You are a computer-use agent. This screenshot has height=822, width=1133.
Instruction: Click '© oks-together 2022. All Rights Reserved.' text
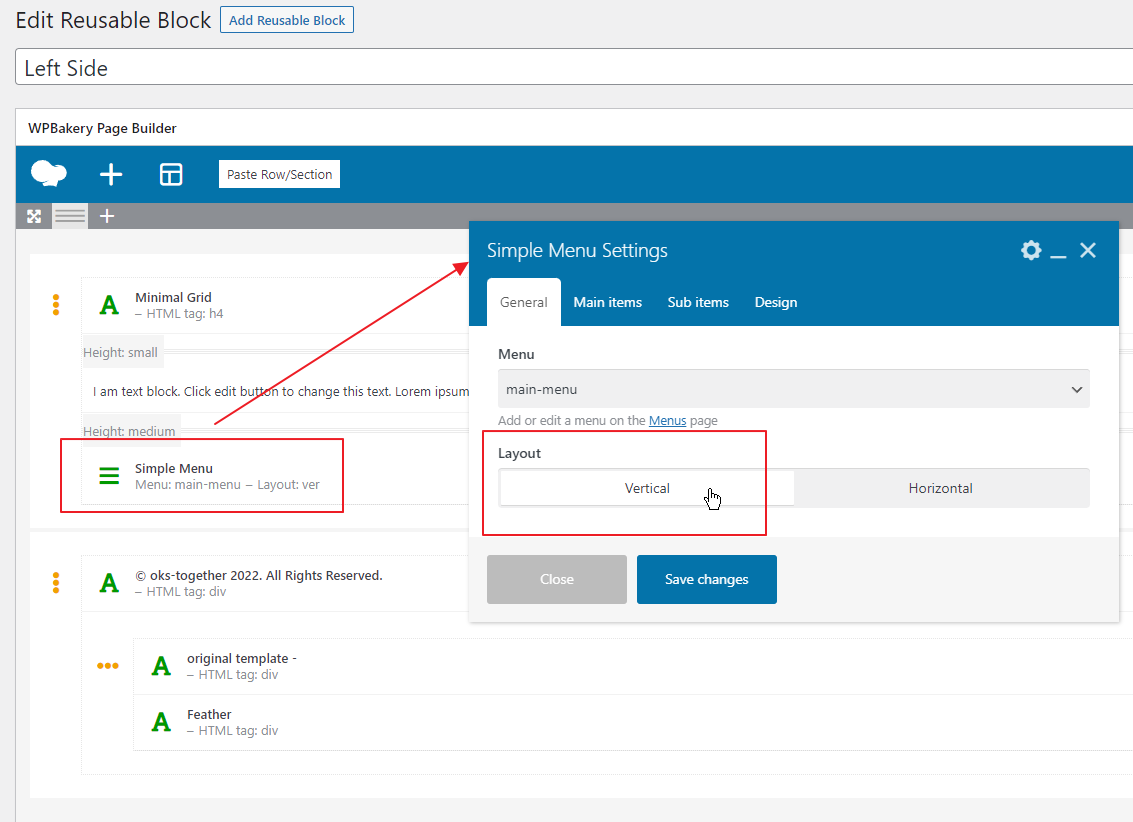[x=259, y=575]
